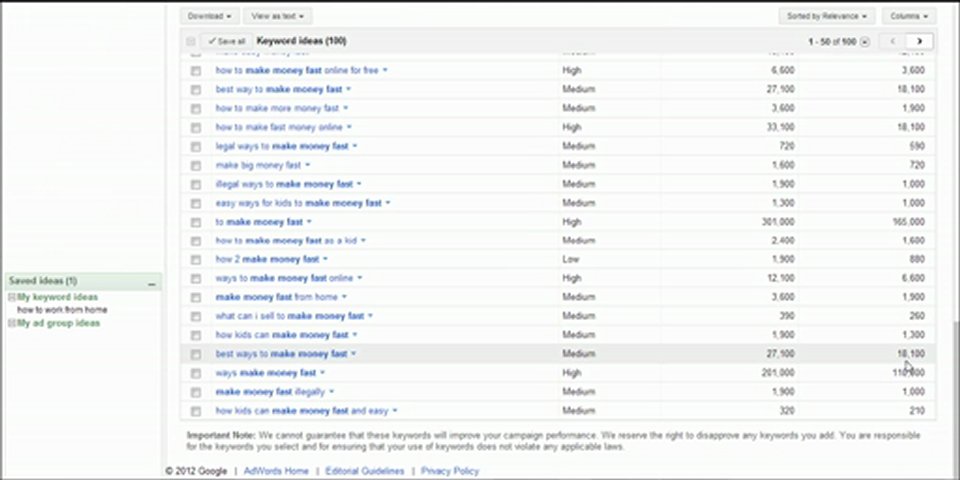This screenshot has width=960, height=480.
Task: Click the '1 - 50 of 100' page indicator
Action: pos(832,42)
